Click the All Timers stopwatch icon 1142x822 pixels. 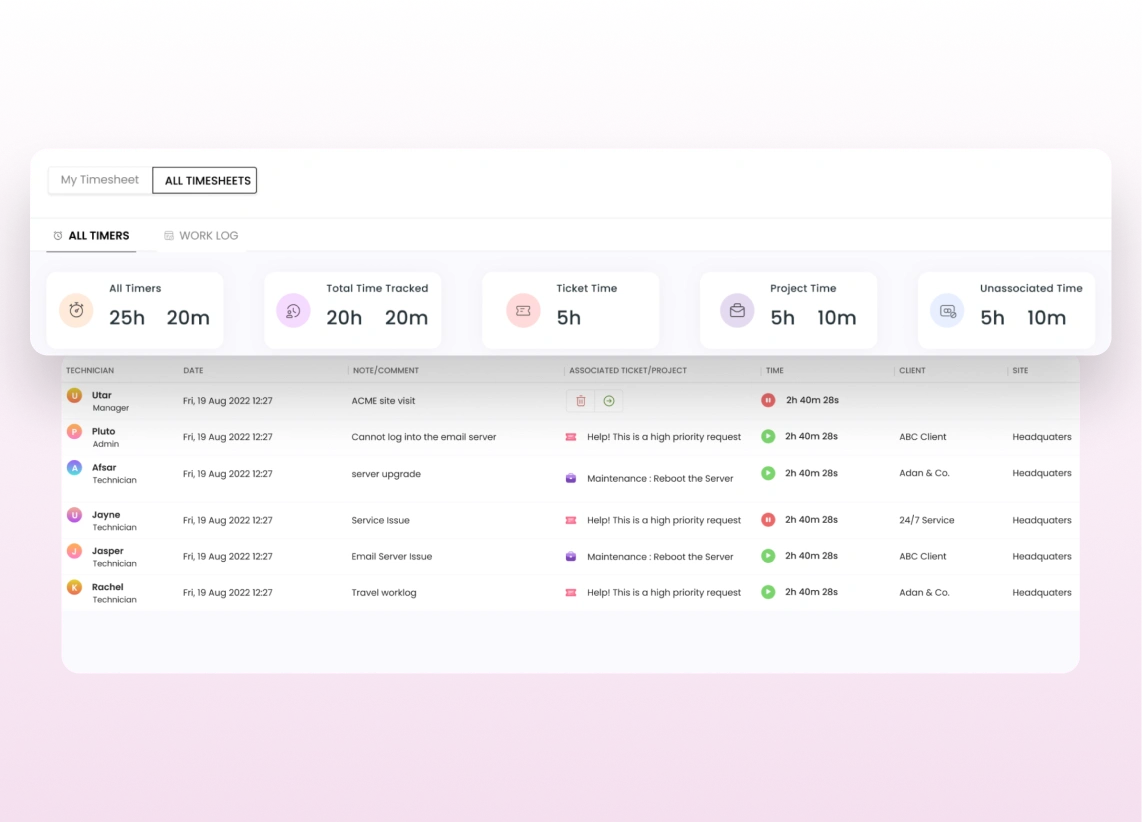(x=76, y=310)
